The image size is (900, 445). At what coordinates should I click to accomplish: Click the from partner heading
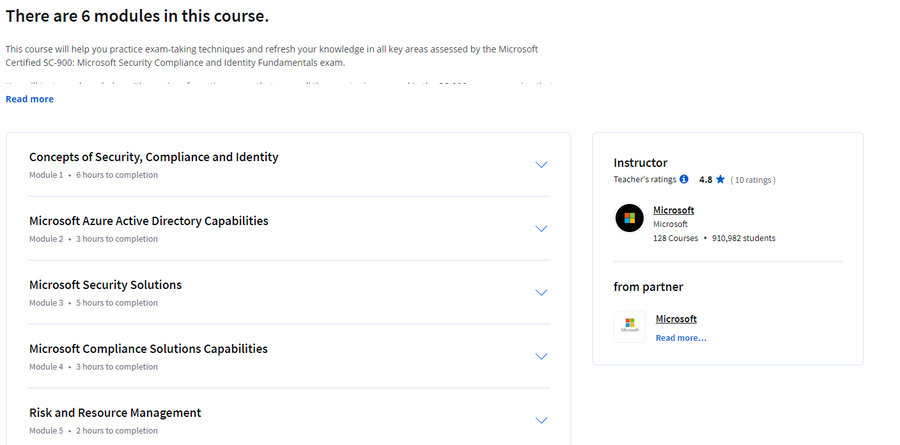(x=649, y=287)
